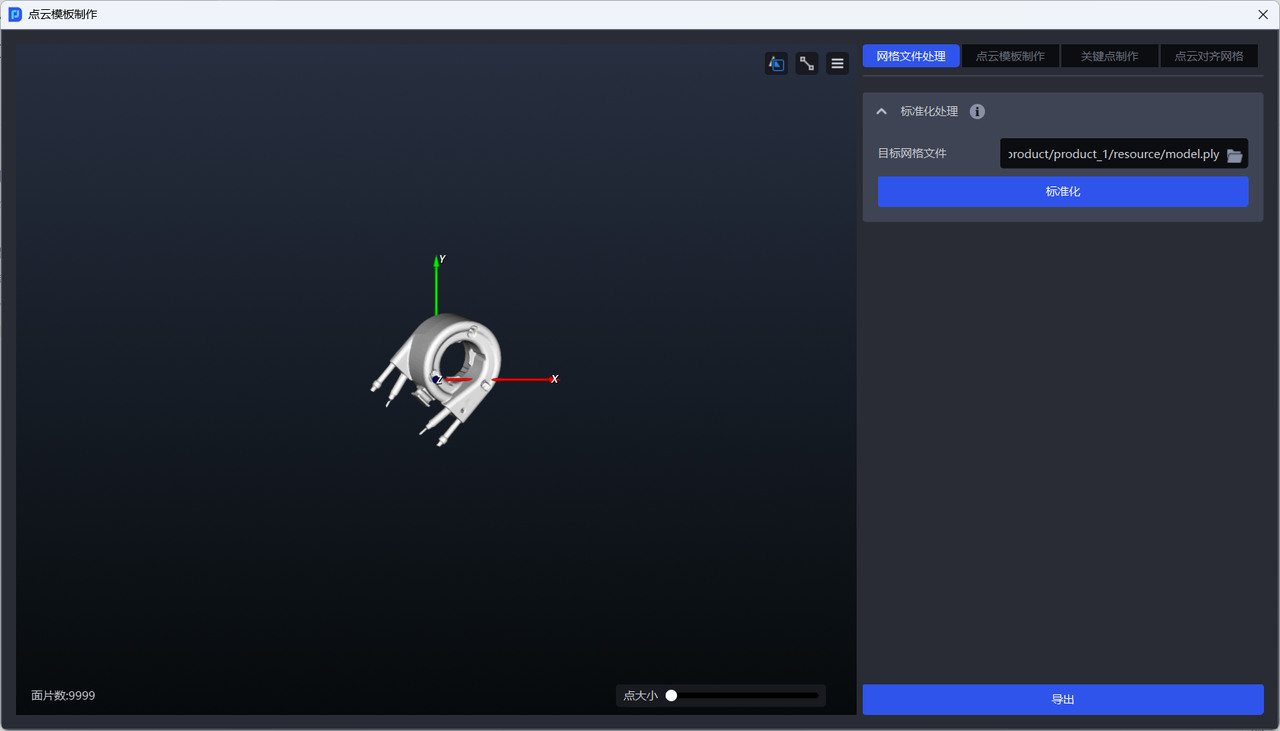The image size is (1280, 731).
Task: Select the 点云对齐网格 tab
Action: [x=1208, y=56]
